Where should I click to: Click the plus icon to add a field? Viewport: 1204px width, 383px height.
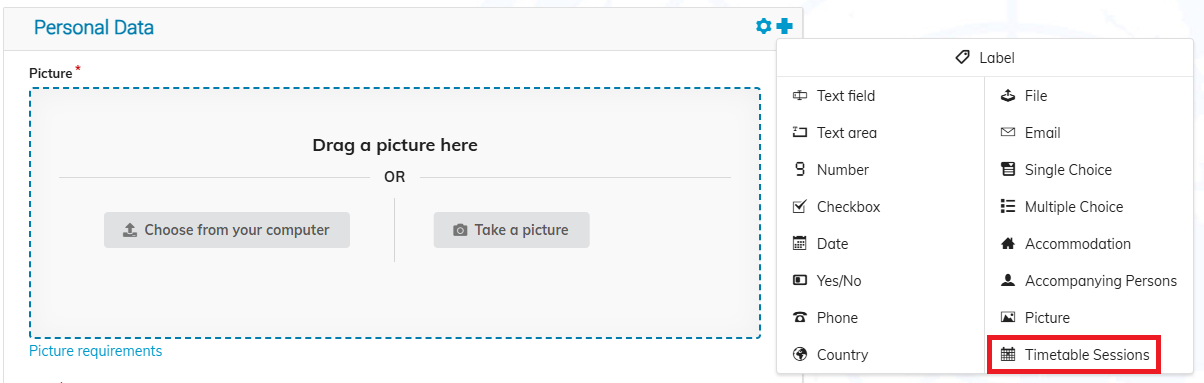pyautogui.click(x=784, y=26)
